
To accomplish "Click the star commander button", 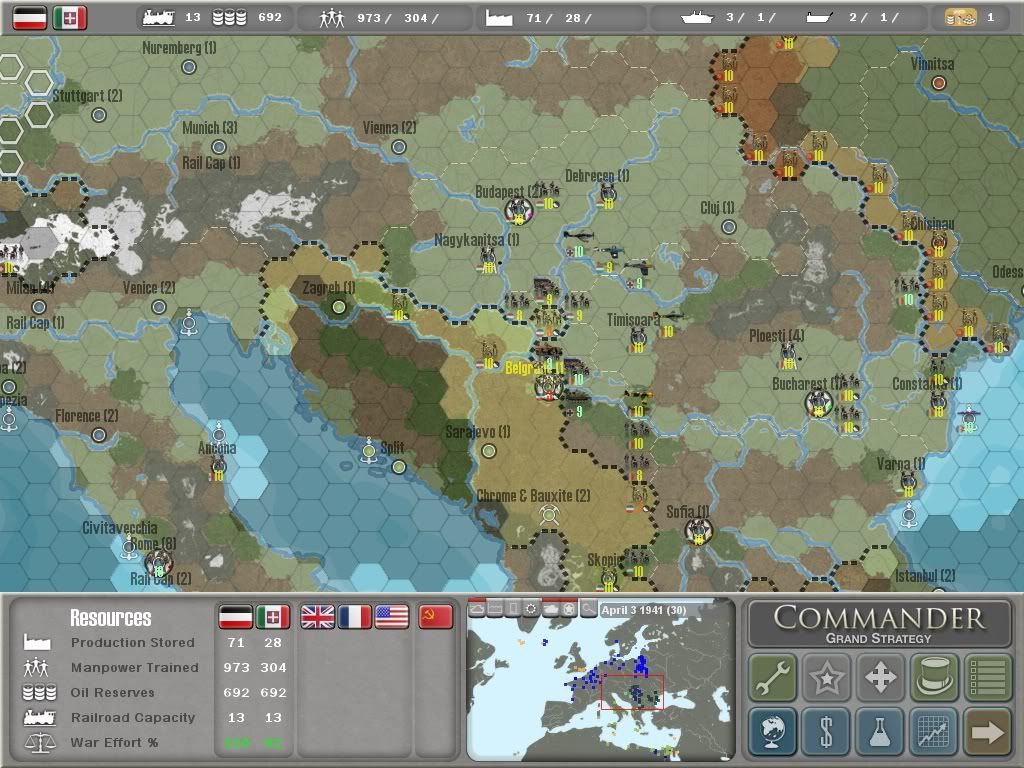I will click(826, 677).
